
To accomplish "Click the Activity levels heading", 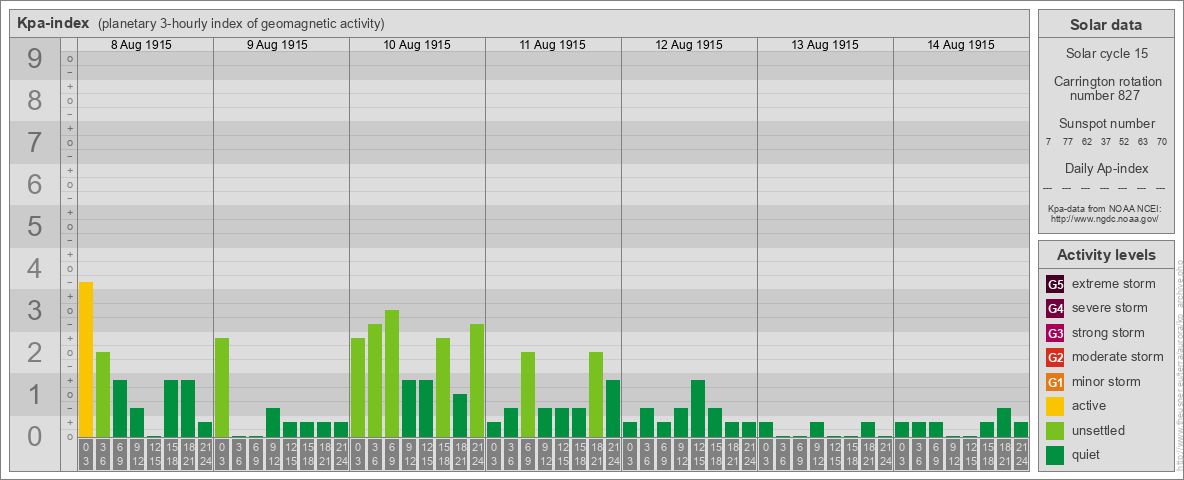I will pyautogui.click(x=1106, y=255).
